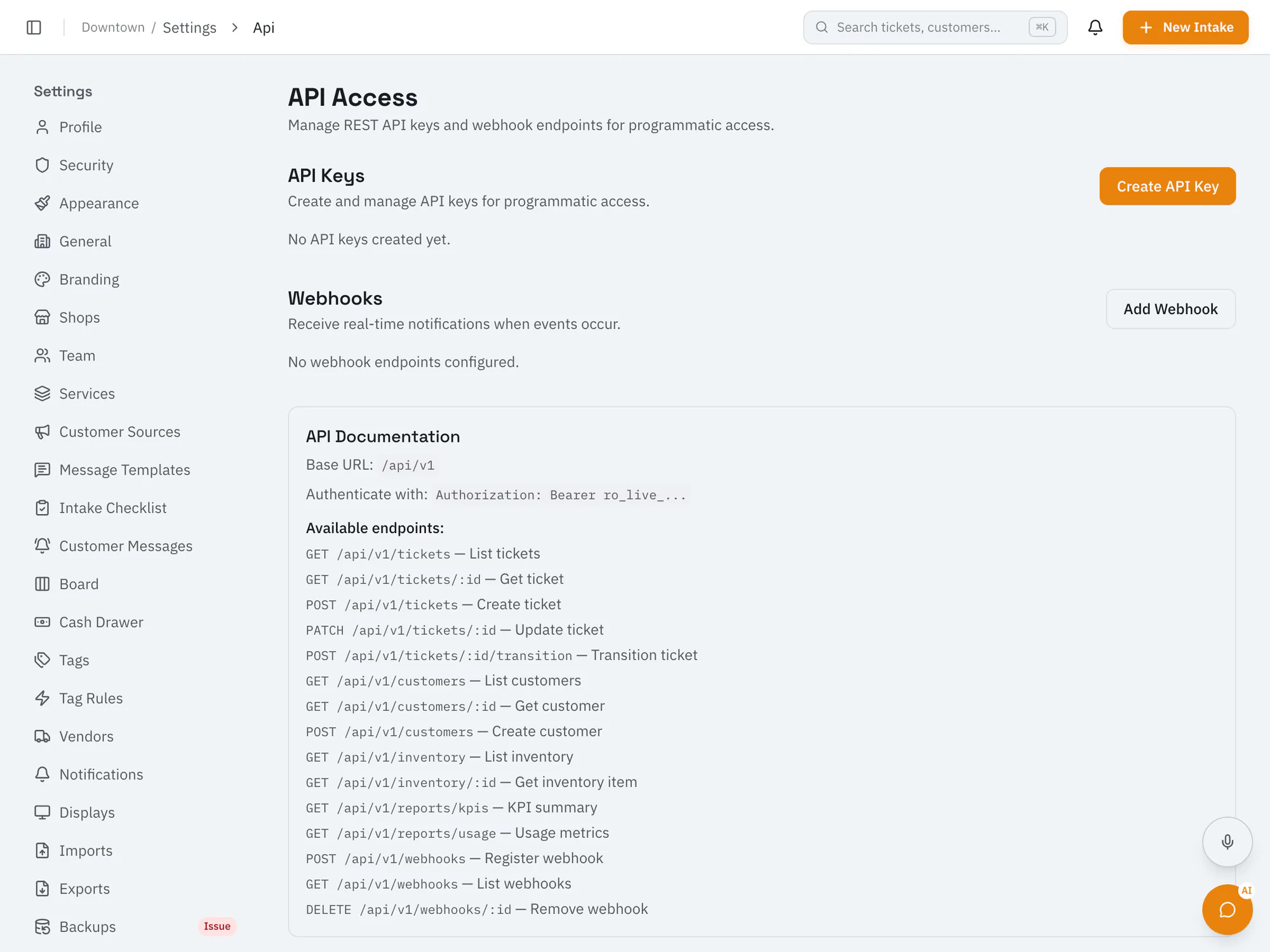The height and width of the screenshot is (952, 1270).
Task: Click the '/api/v1' base URL code
Action: [x=408, y=465]
